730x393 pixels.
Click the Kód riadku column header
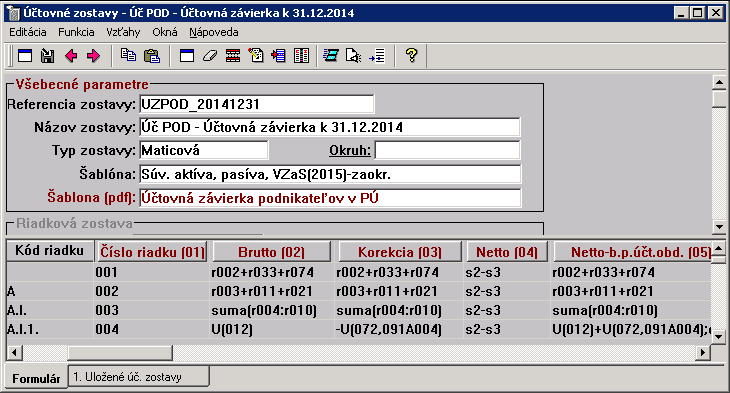[49, 251]
